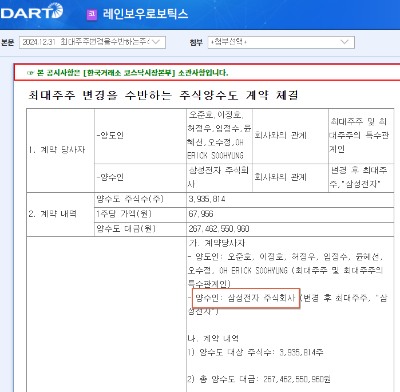
Task: Click the '-양수인' table cell
Action: 140,177
